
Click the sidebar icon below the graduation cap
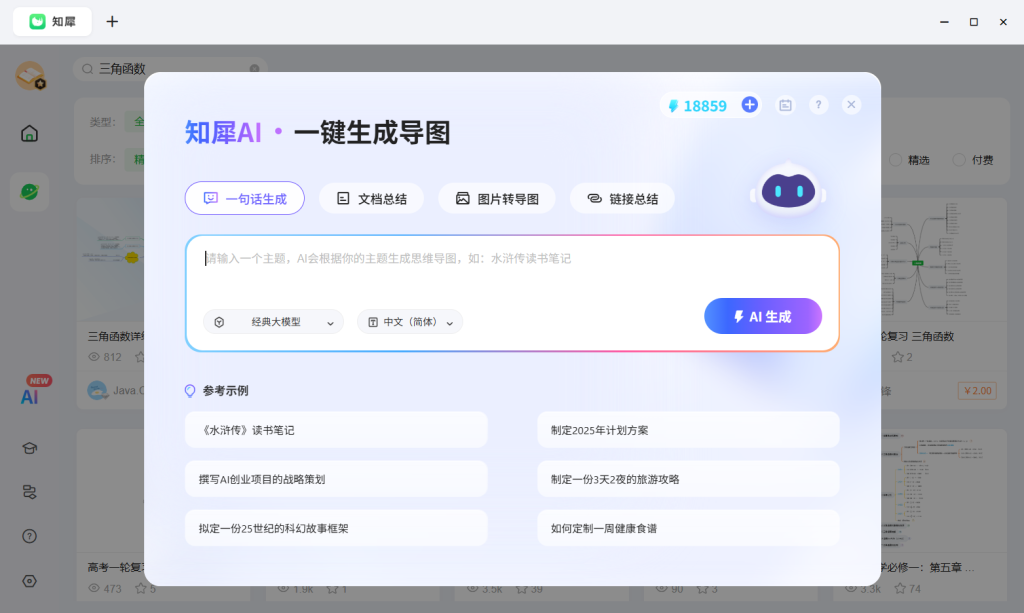tap(29, 492)
